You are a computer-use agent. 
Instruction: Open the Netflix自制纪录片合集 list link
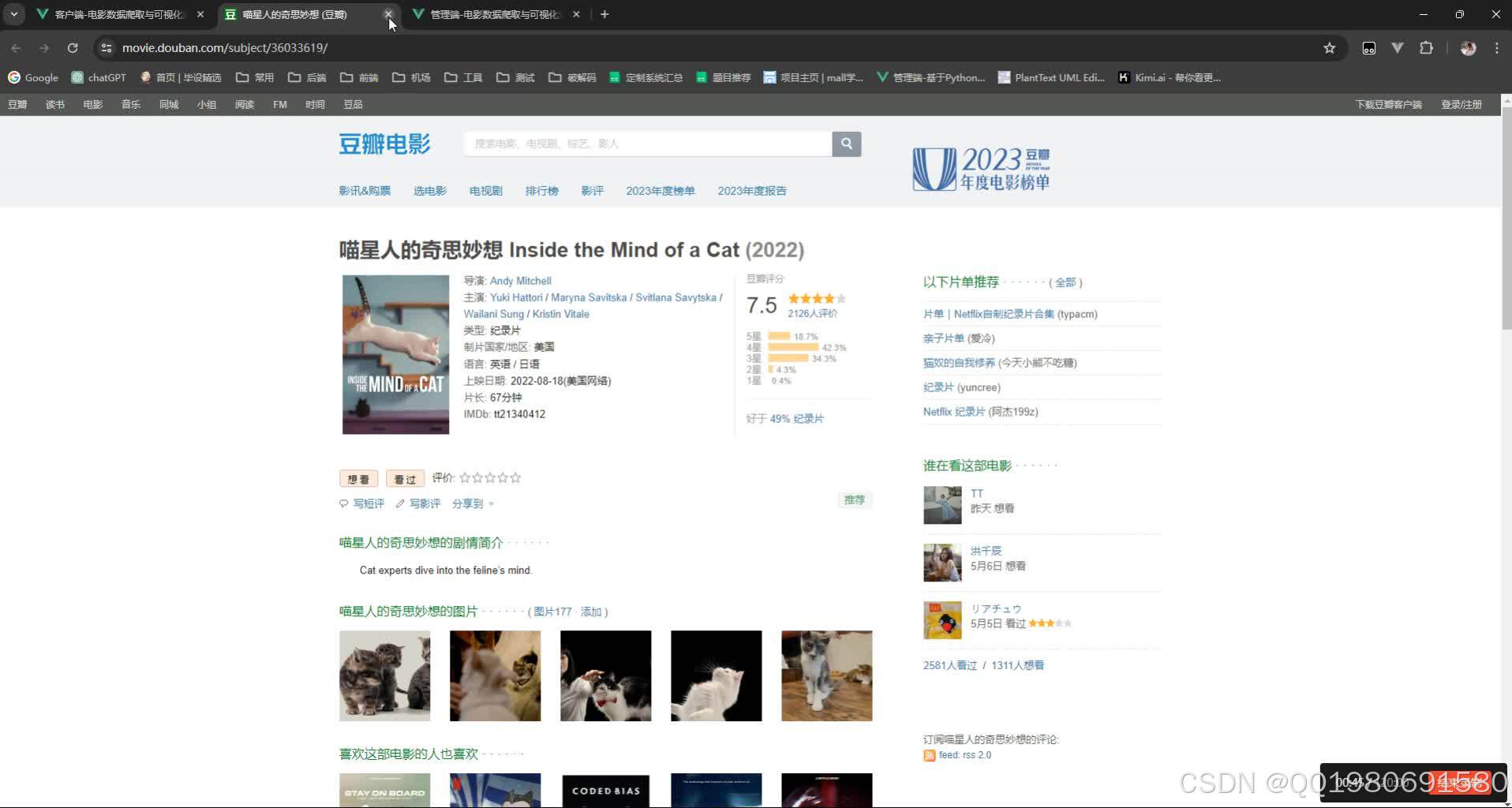pyautogui.click(x=989, y=314)
